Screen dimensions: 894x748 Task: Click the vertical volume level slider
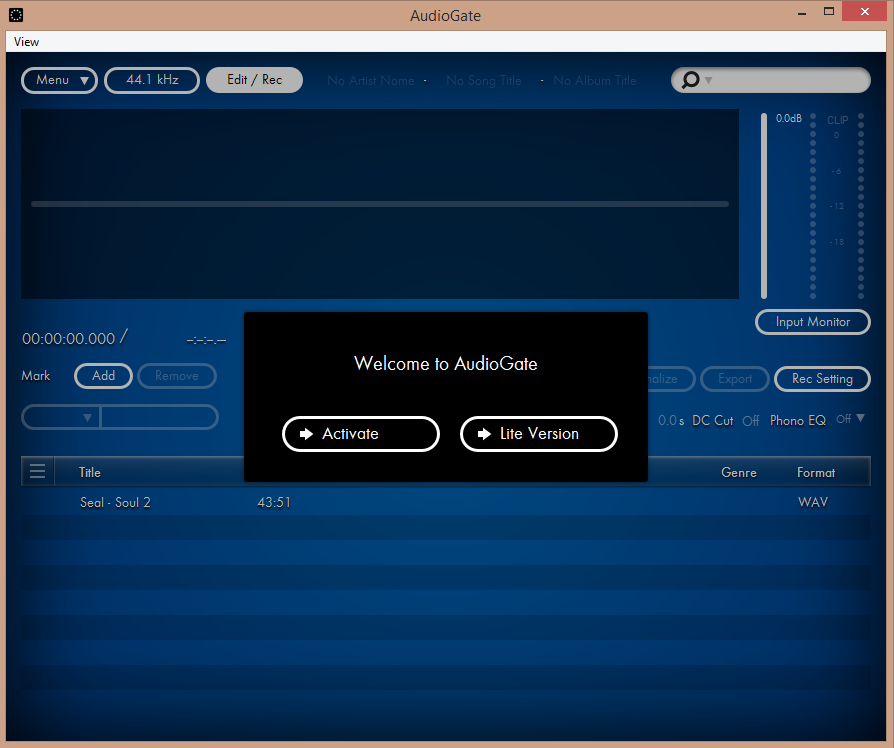point(764,206)
